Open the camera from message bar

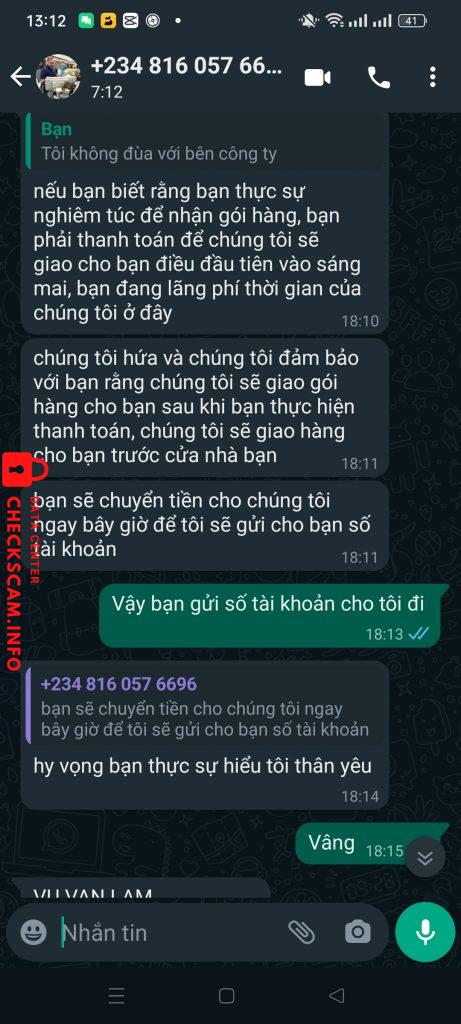pyautogui.click(x=358, y=932)
